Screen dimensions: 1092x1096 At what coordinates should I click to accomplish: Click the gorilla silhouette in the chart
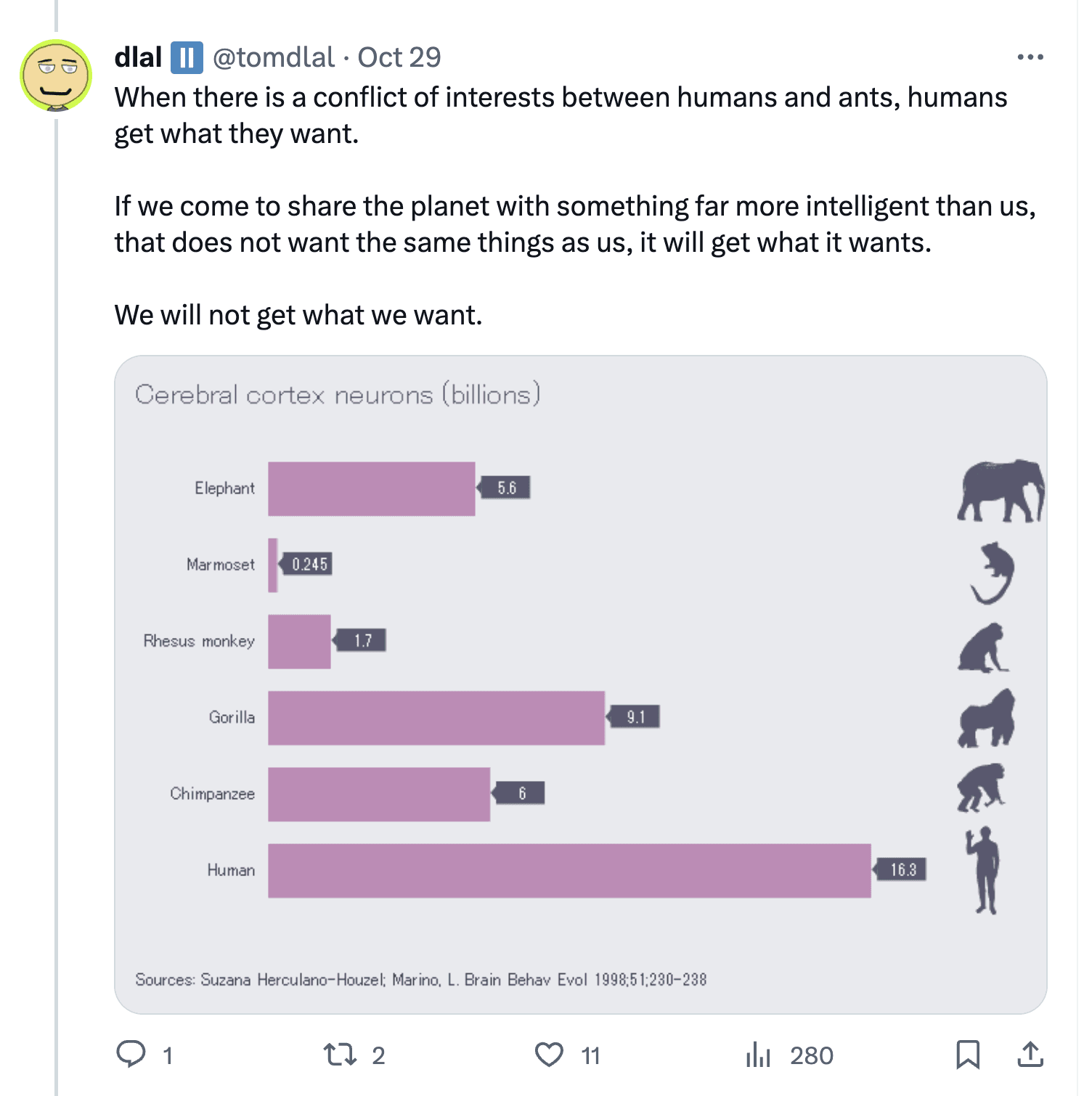(987, 719)
